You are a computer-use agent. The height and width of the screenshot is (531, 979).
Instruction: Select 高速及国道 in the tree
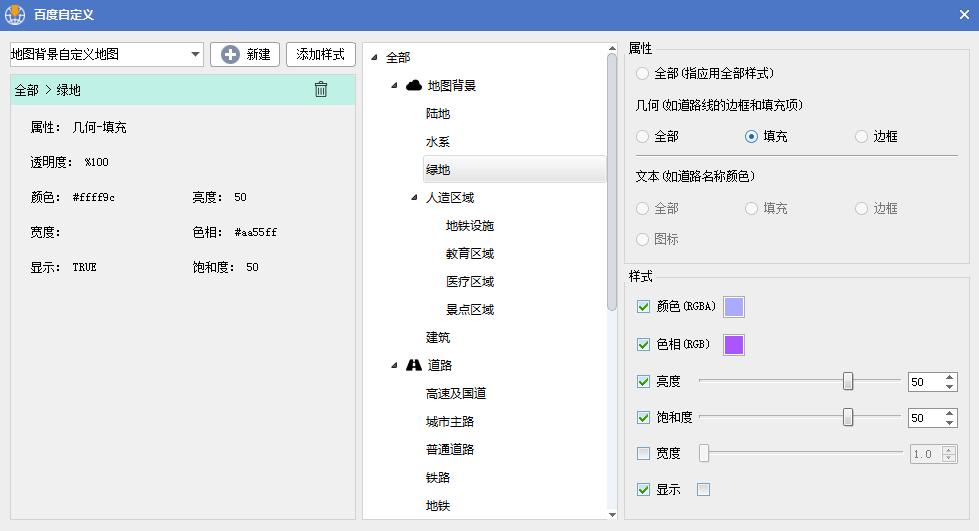[456, 394]
